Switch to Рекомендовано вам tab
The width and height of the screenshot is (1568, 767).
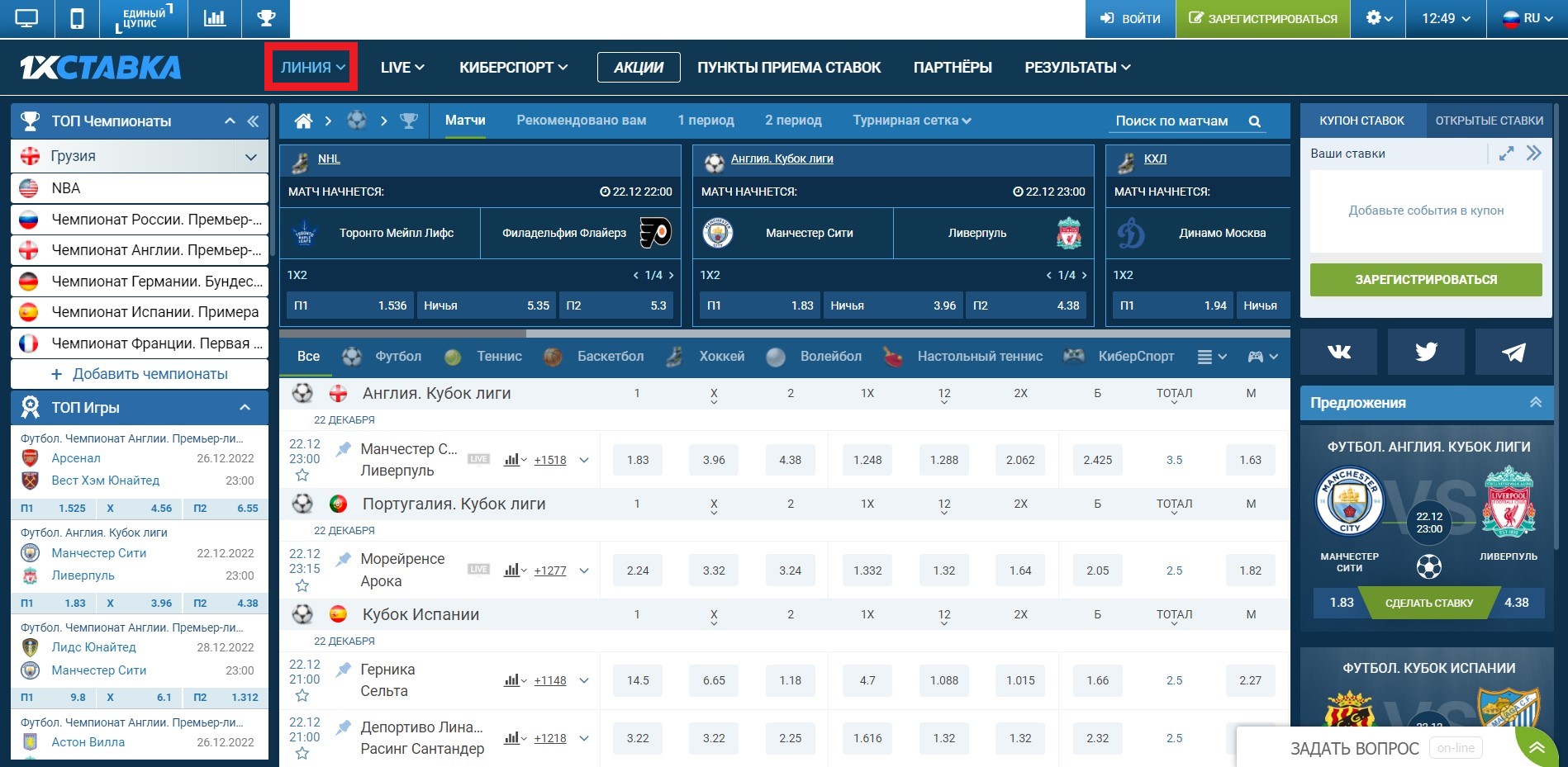582,121
